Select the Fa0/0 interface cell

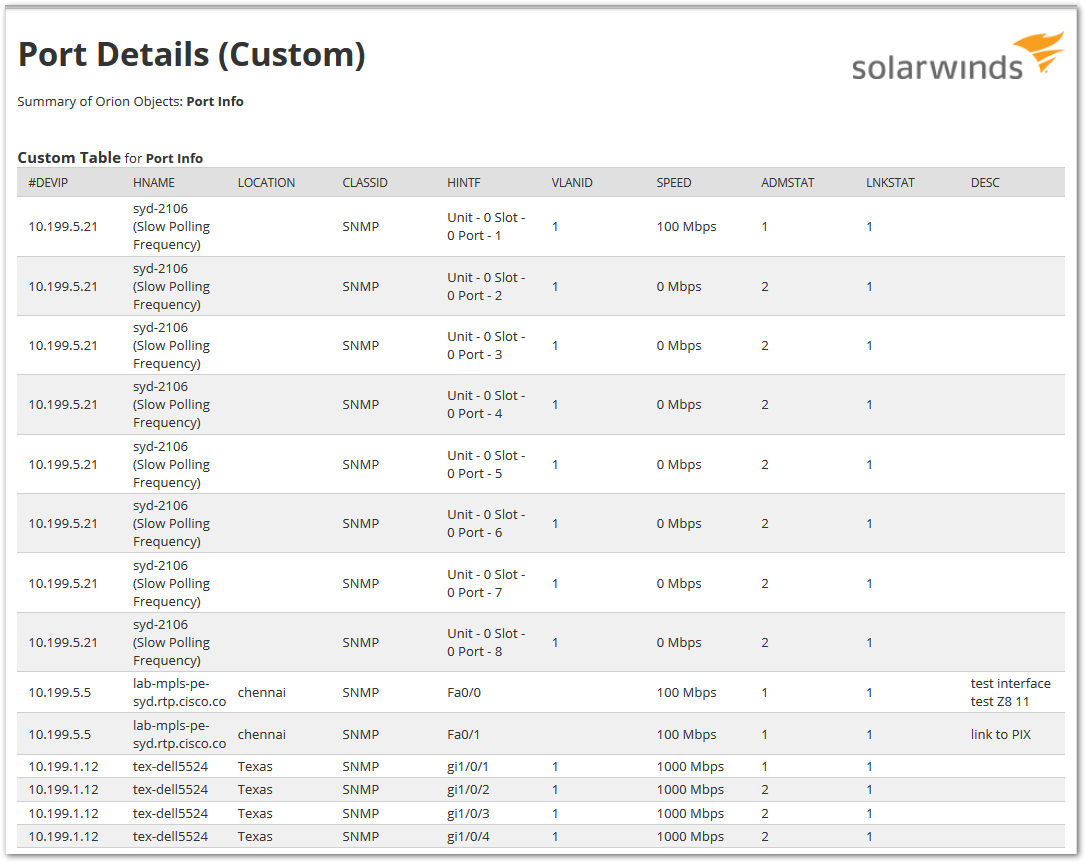[464, 692]
